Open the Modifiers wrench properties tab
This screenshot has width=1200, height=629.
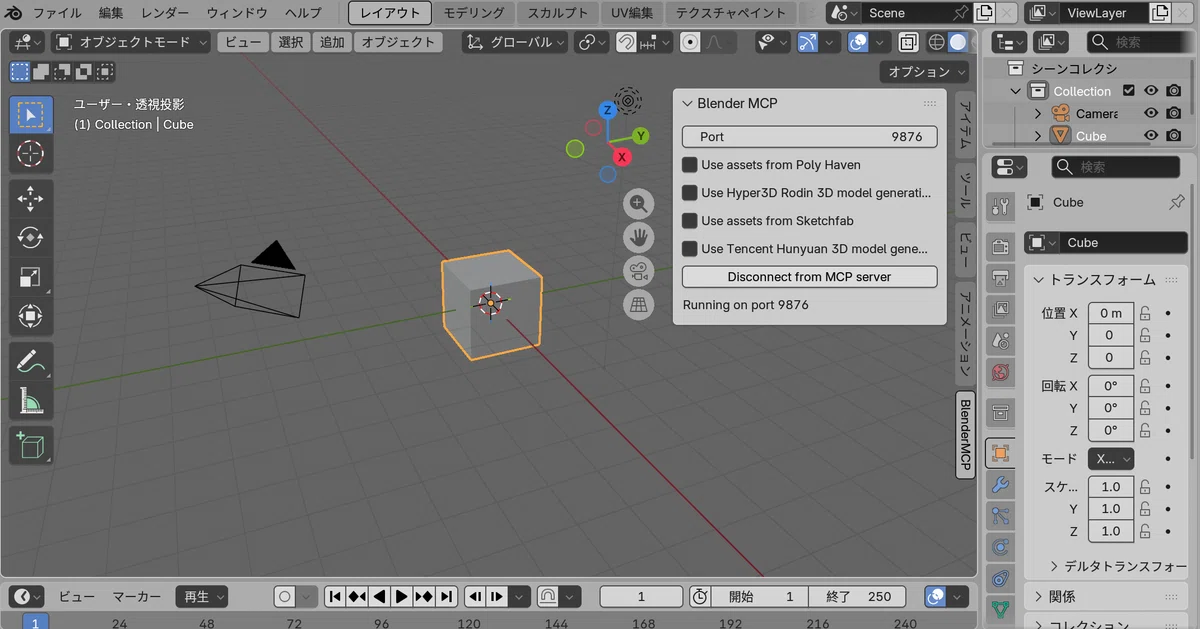(x=1000, y=485)
